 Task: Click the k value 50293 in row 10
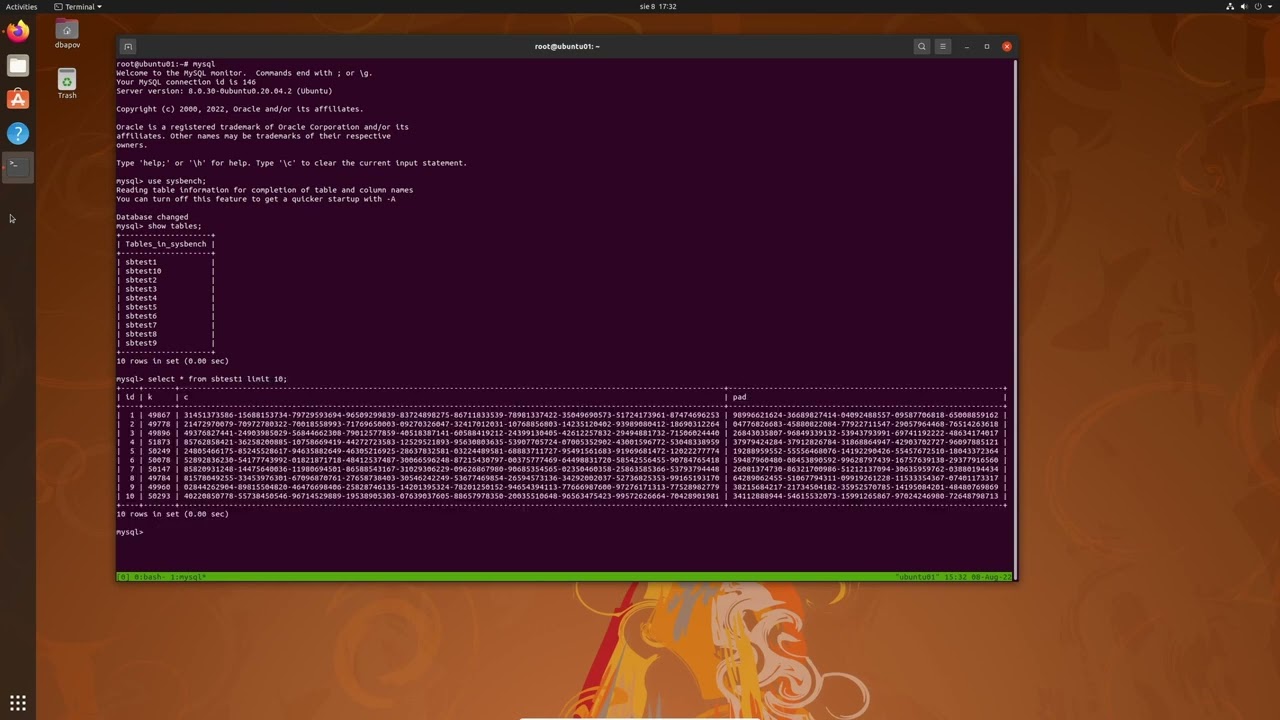[159, 496]
